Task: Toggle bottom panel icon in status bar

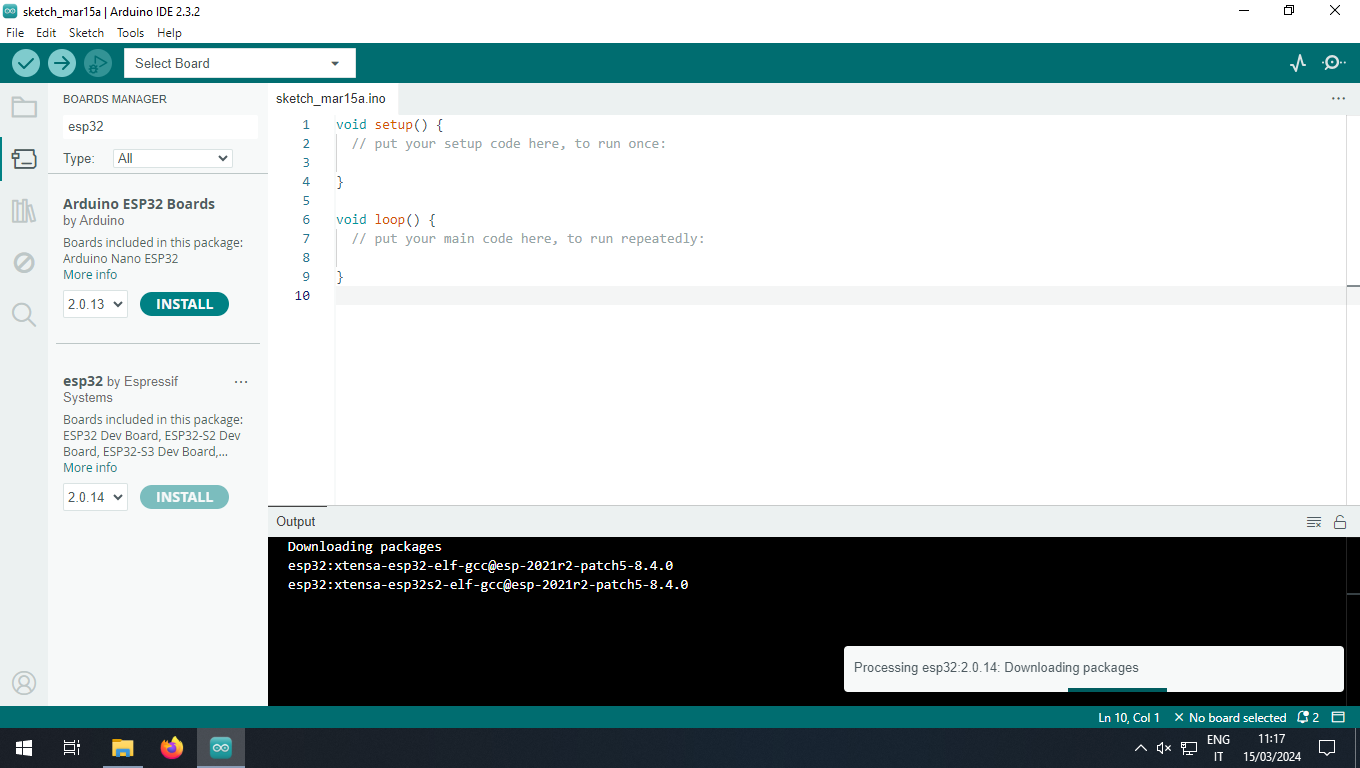Action: click(x=1340, y=717)
